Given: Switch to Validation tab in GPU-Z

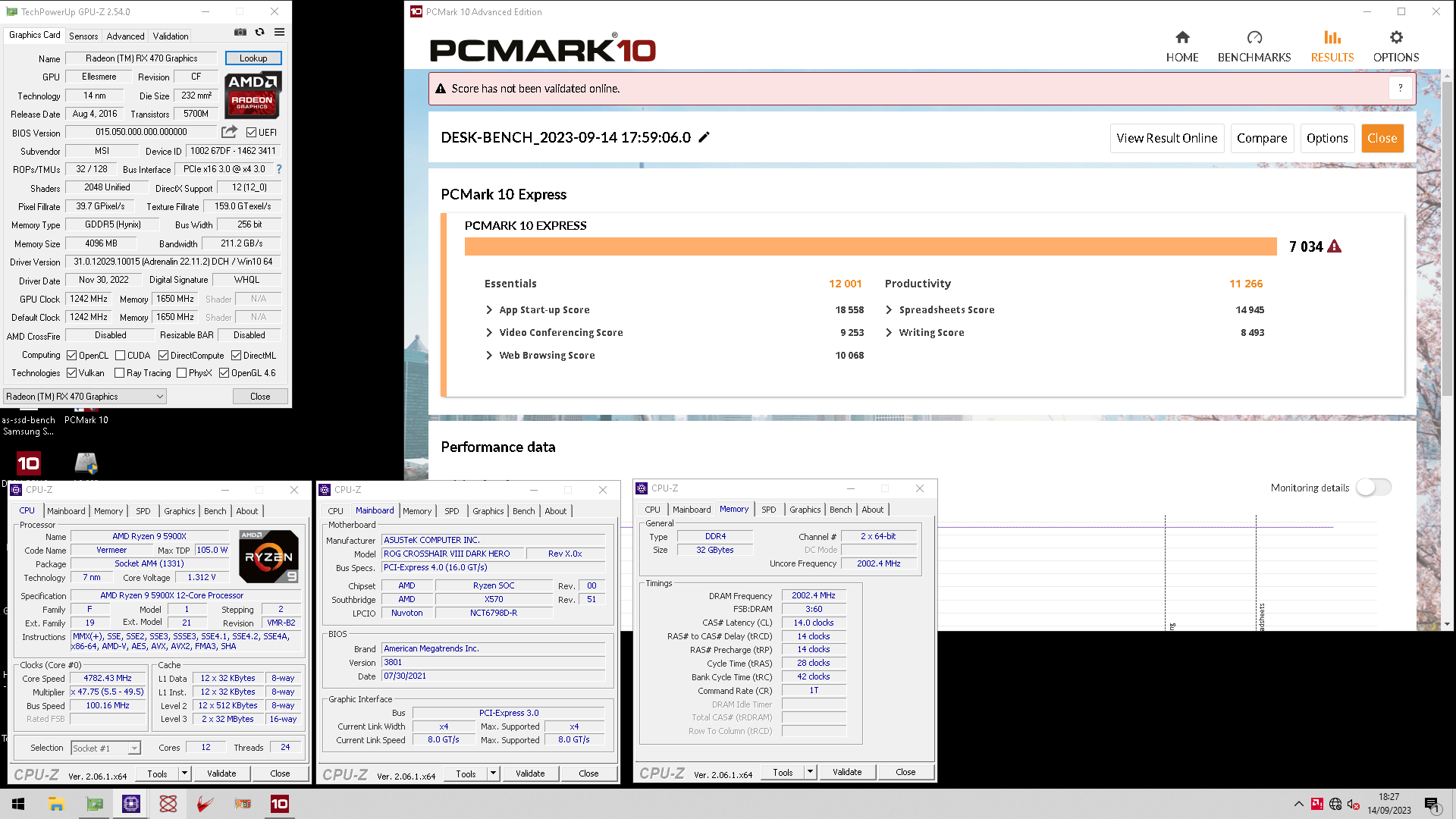Looking at the screenshot, I should [x=171, y=36].
